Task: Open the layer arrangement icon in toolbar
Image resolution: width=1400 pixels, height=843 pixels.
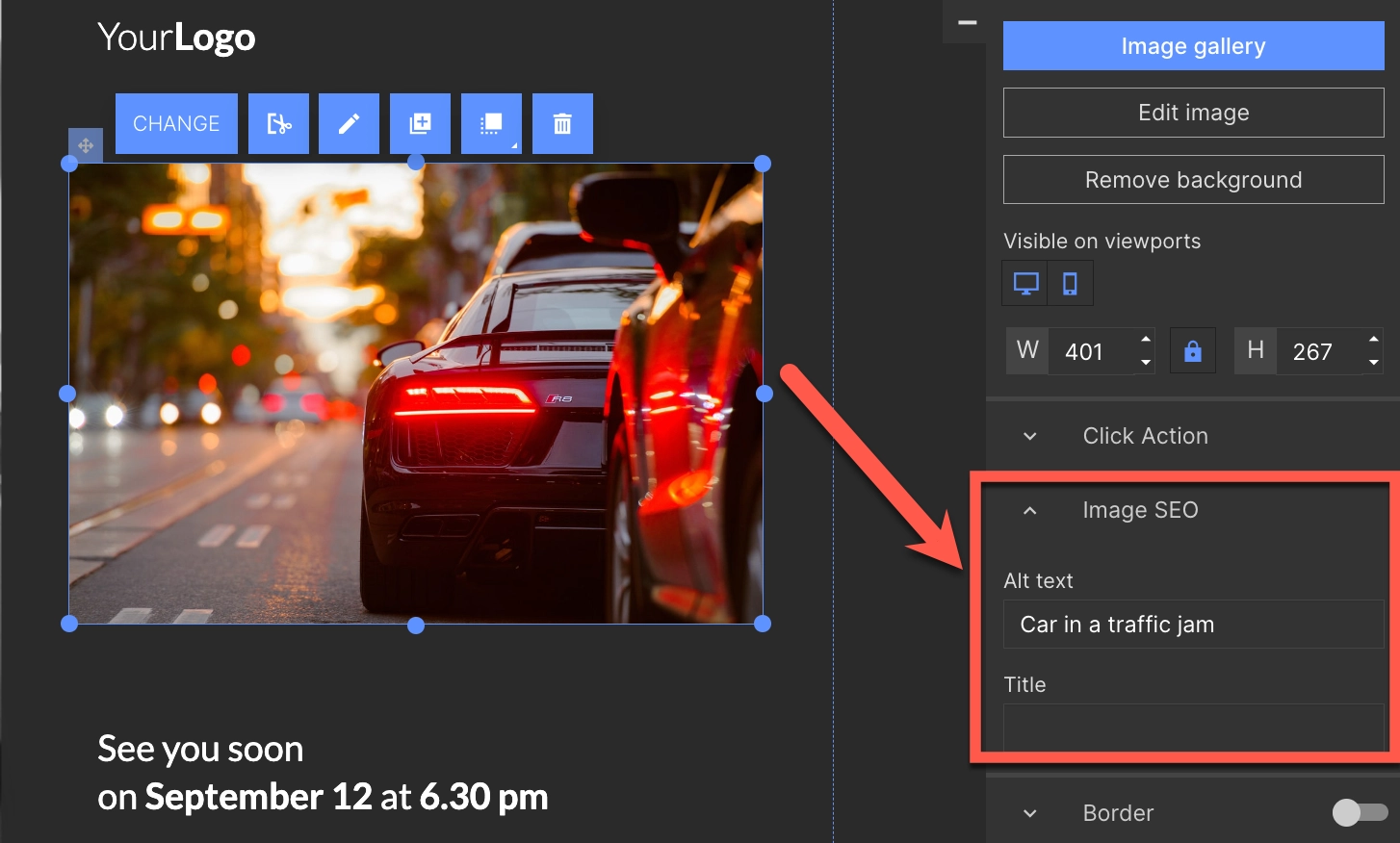Action: coord(491,124)
